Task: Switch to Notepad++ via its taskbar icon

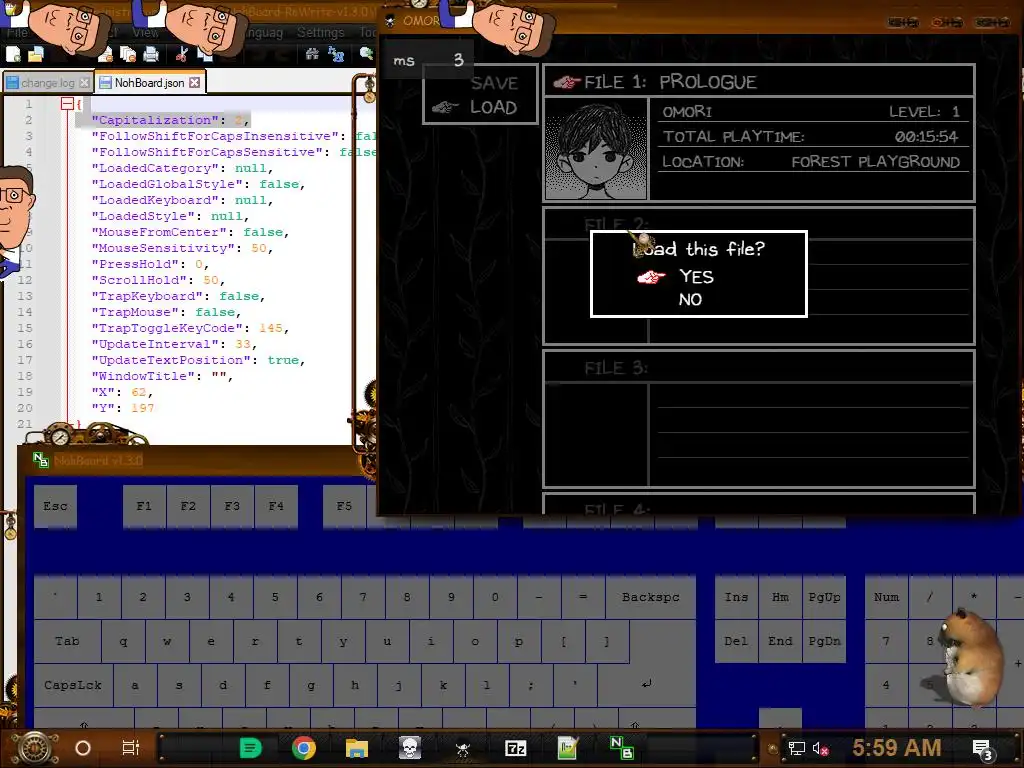Action: tap(568, 748)
